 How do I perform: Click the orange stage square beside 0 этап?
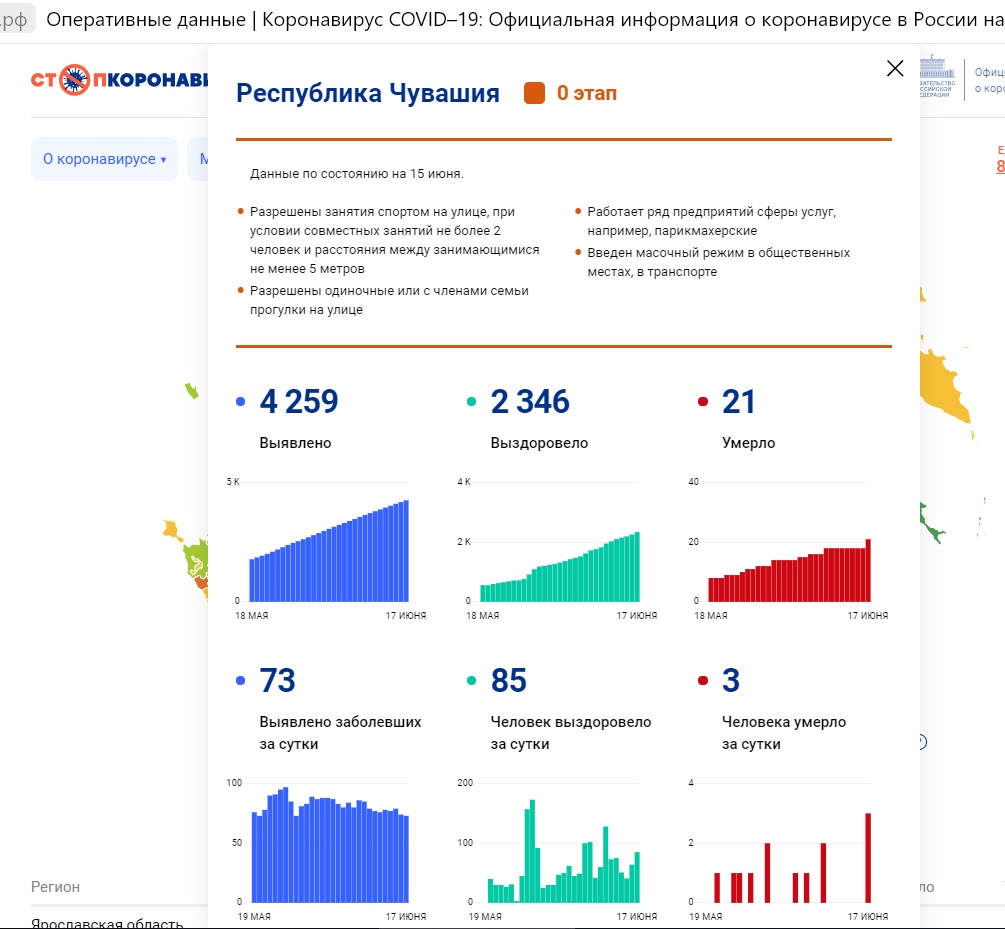click(534, 94)
